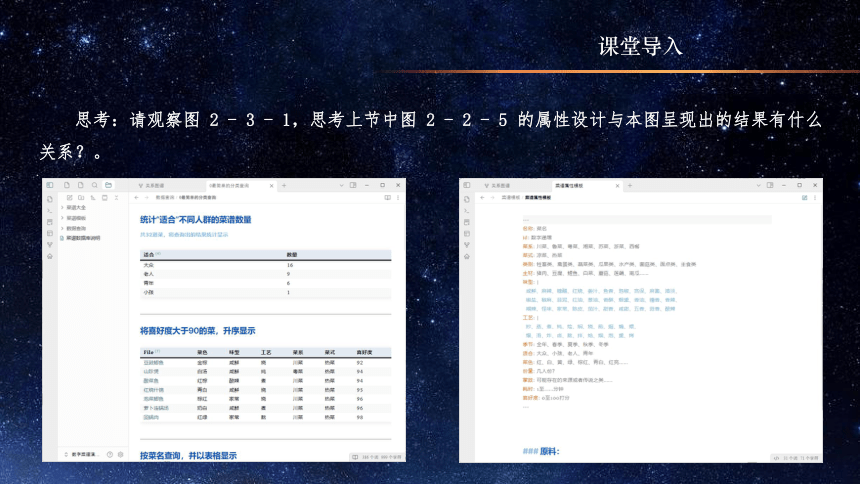Open settings gear in left Obsidian window

point(121,454)
